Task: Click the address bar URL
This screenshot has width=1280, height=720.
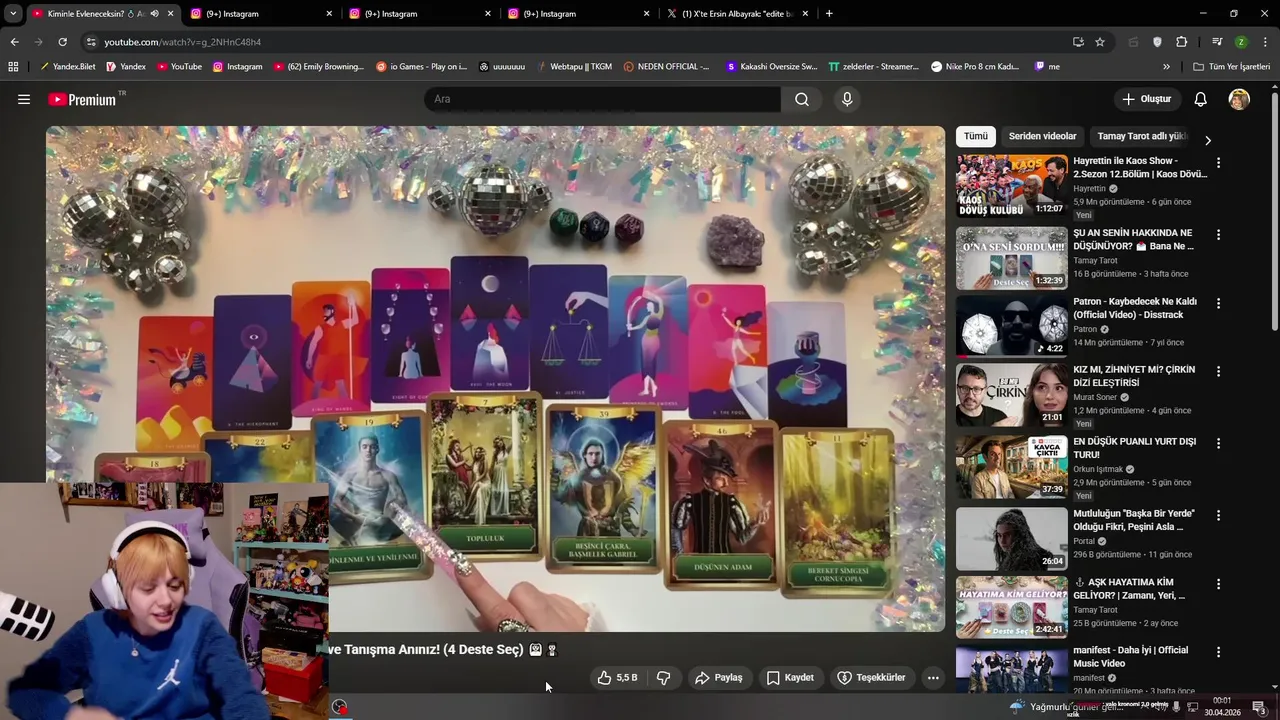Action: (x=182, y=42)
